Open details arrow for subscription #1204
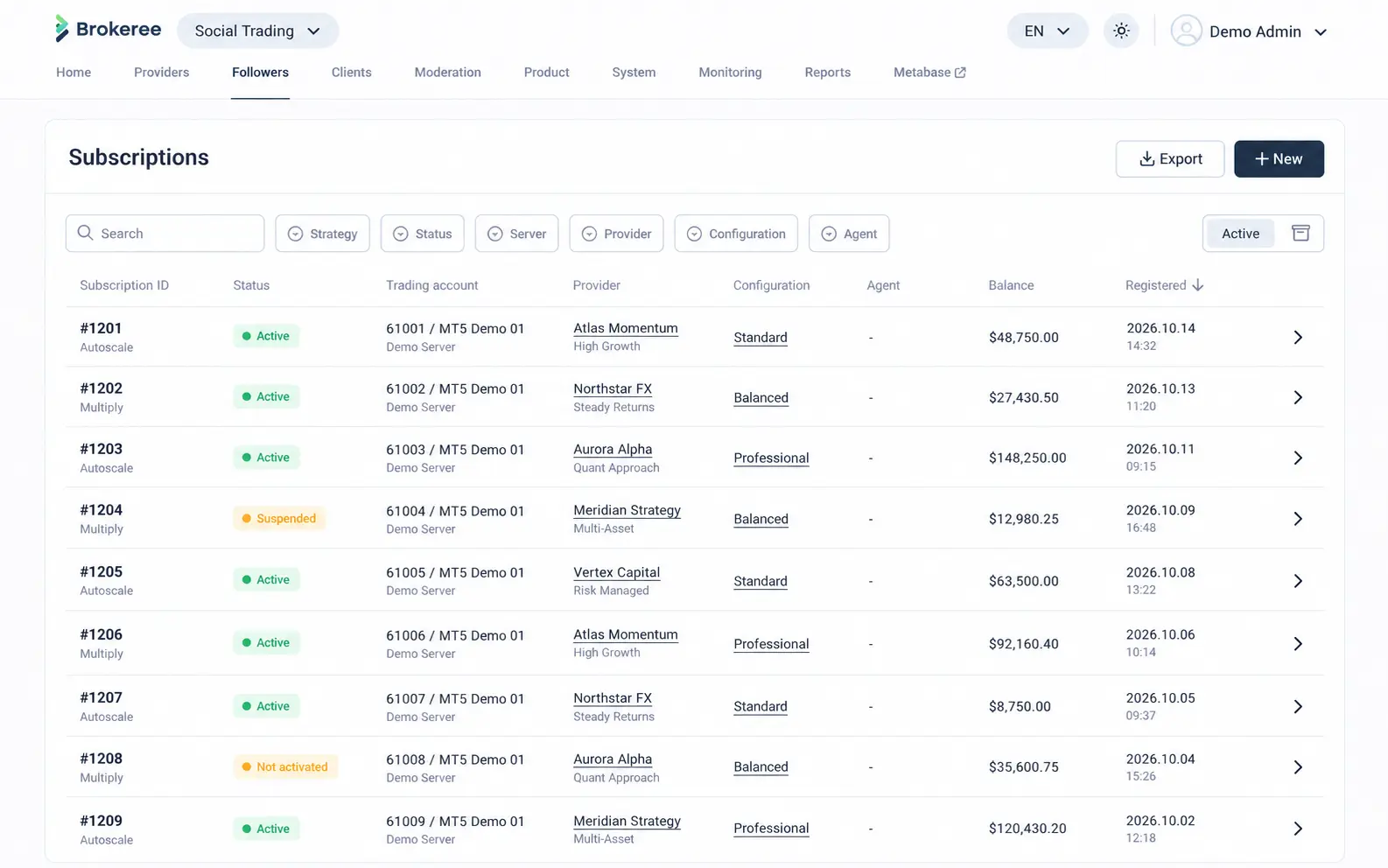This screenshot has width=1388, height=868. (x=1298, y=519)
